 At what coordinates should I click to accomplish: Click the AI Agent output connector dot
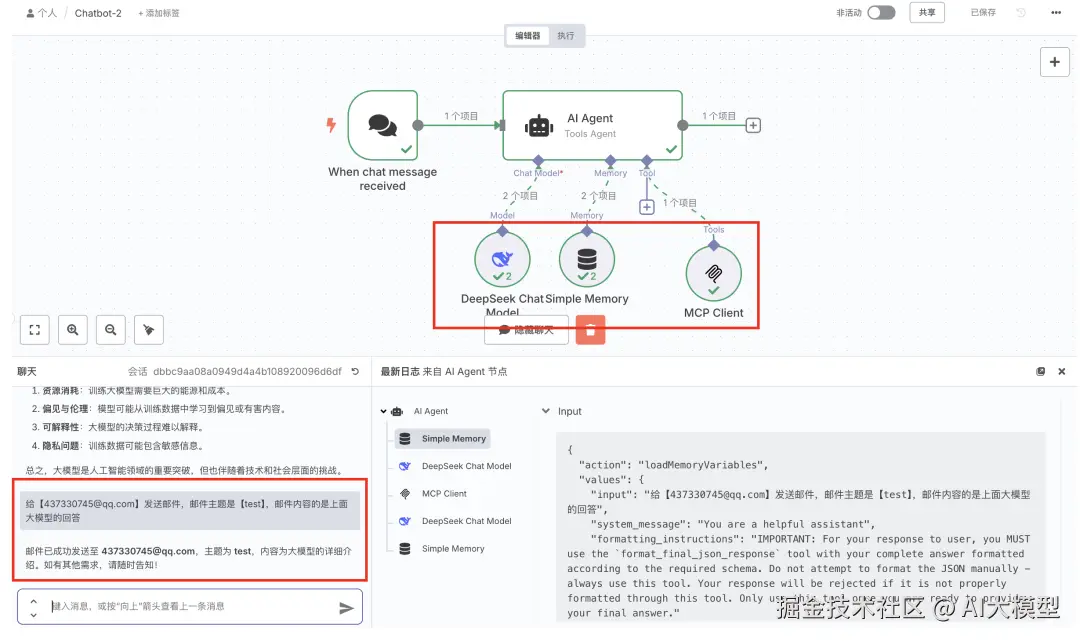[x=683, y=125]
